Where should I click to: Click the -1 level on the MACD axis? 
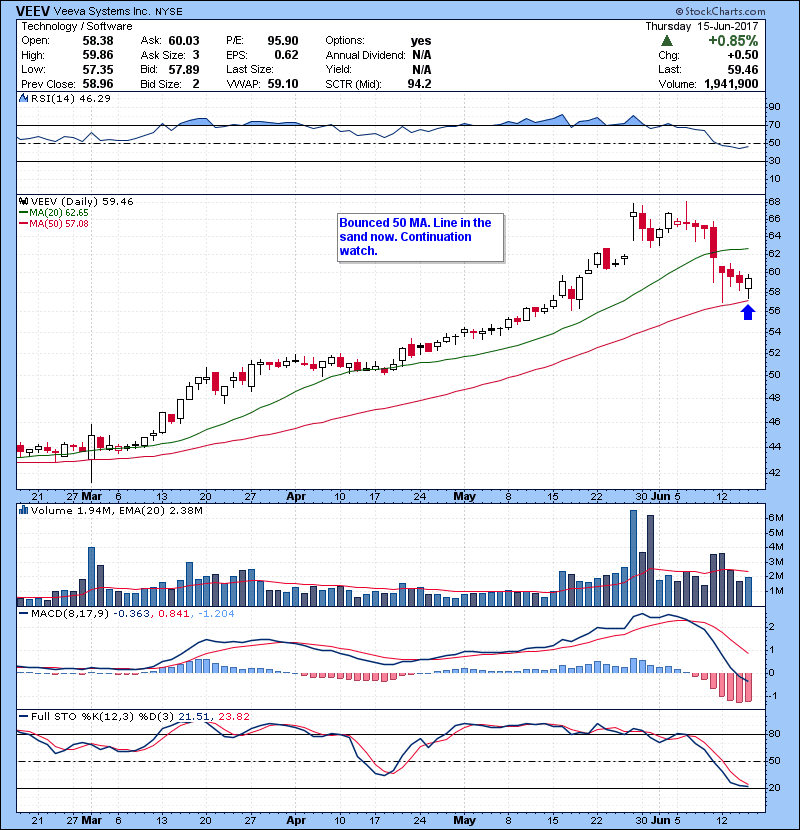pyautogui.click(x=772, y=696)
